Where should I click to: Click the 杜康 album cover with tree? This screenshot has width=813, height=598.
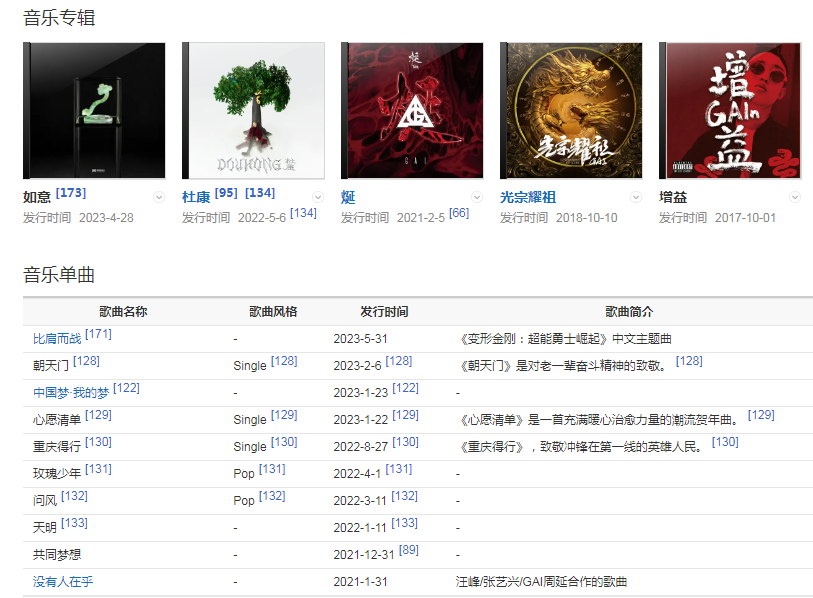click(253, 110)
